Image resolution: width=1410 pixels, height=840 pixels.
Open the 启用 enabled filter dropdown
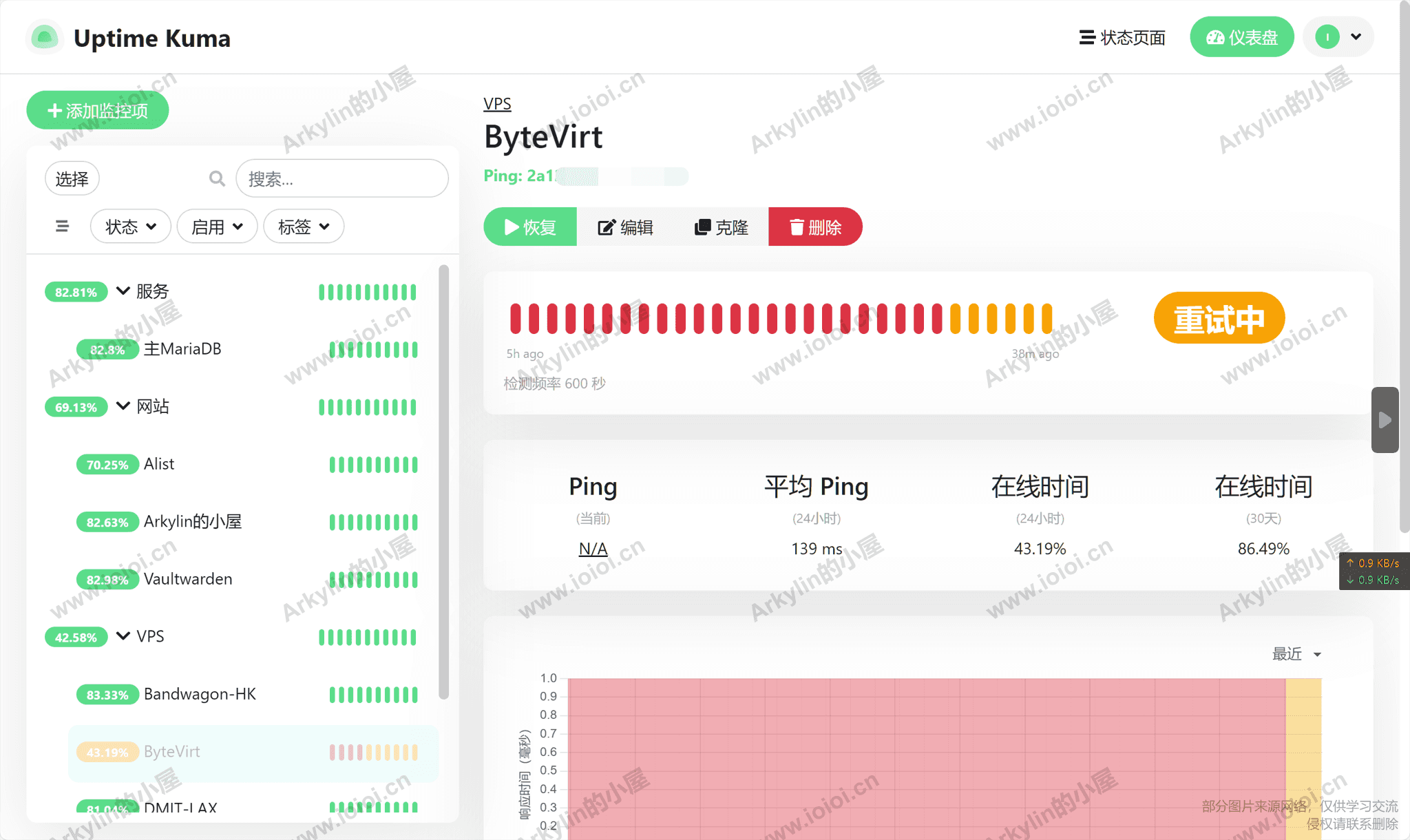coord(217,227)
